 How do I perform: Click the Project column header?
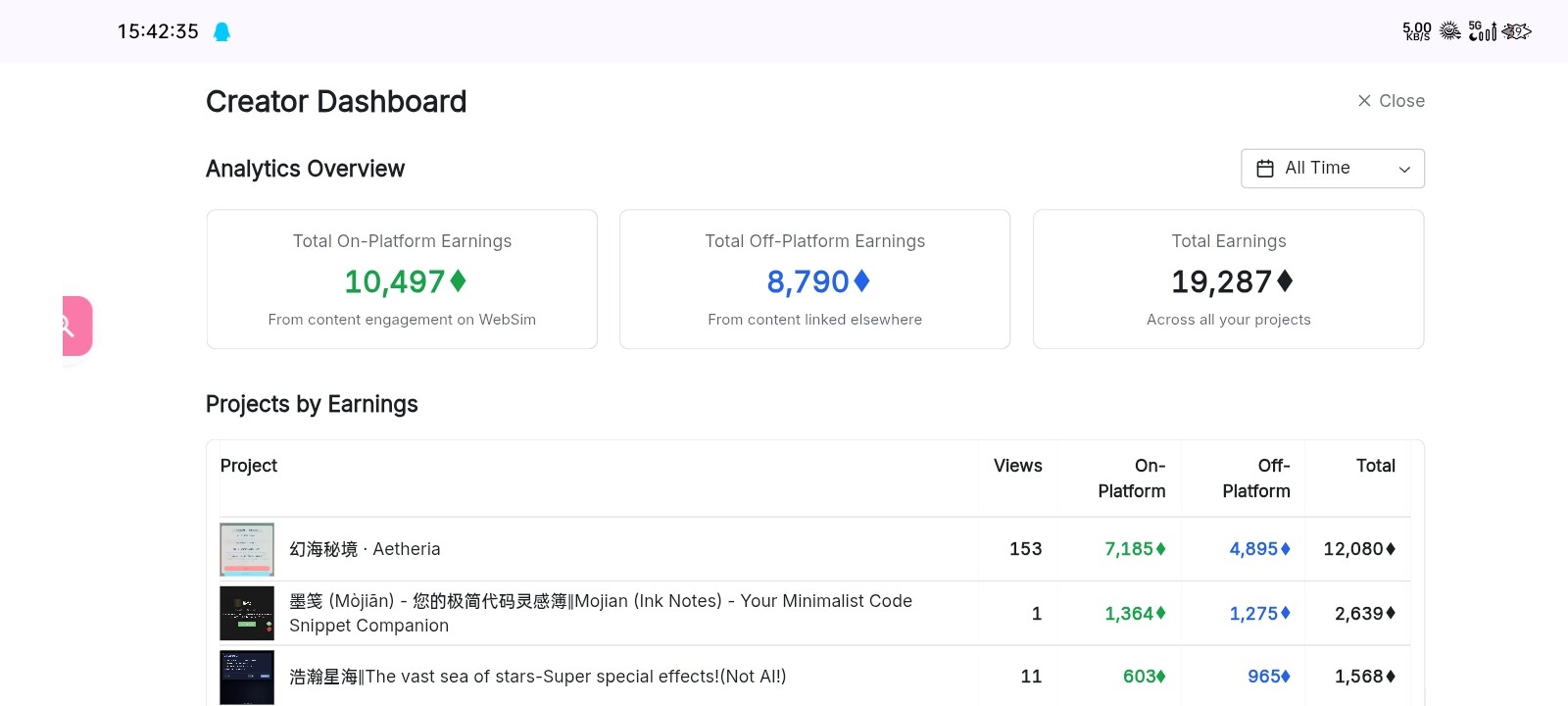(249, 466)
